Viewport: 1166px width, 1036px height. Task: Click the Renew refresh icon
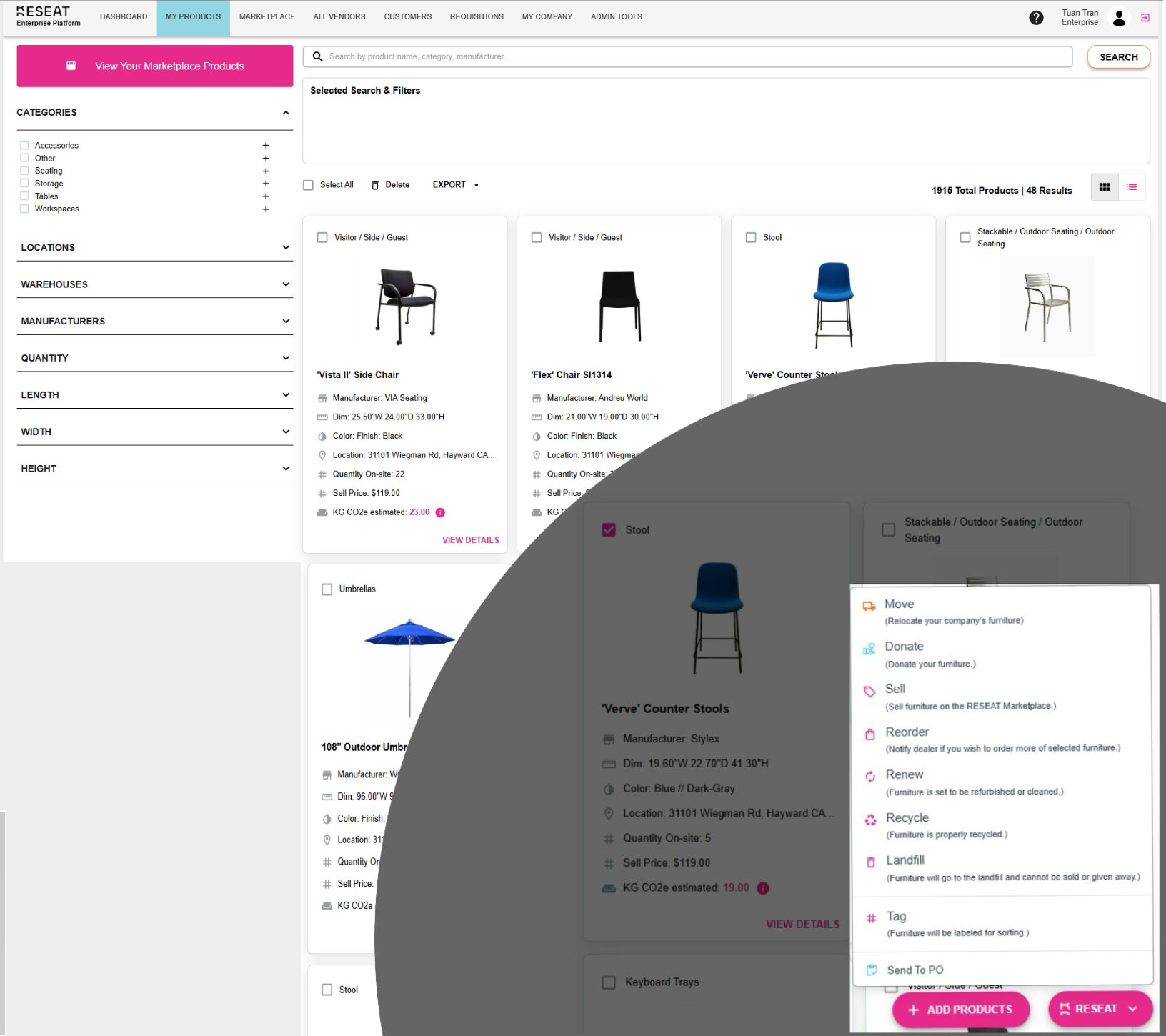(870, 777)
